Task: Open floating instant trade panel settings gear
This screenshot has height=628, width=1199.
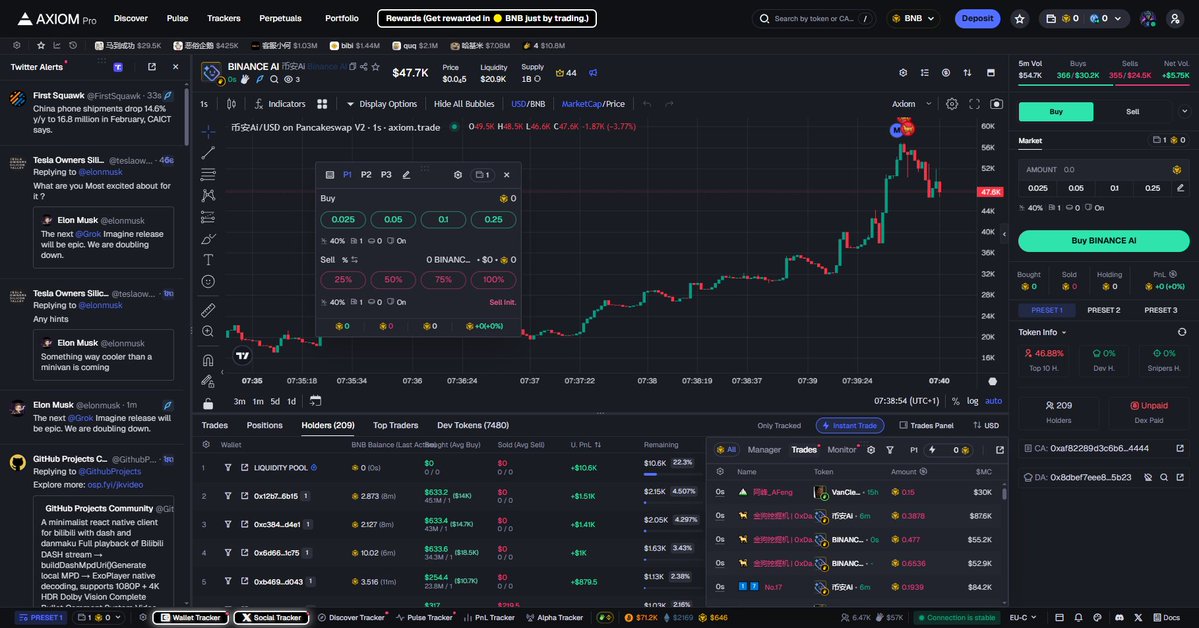Action: pyautogui.click(x=457, y=175)
